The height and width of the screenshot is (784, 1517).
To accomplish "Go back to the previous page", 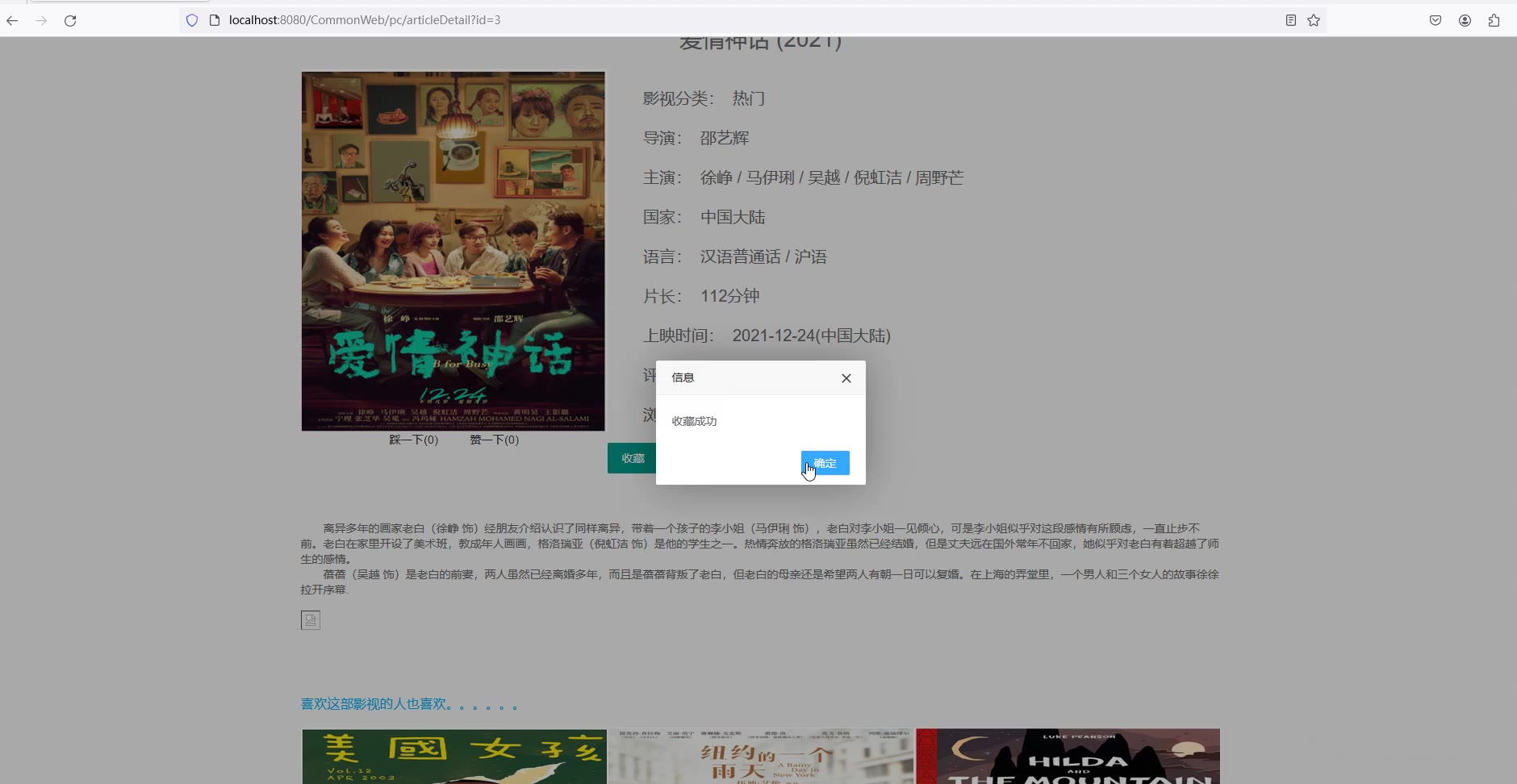I will 12,20.
